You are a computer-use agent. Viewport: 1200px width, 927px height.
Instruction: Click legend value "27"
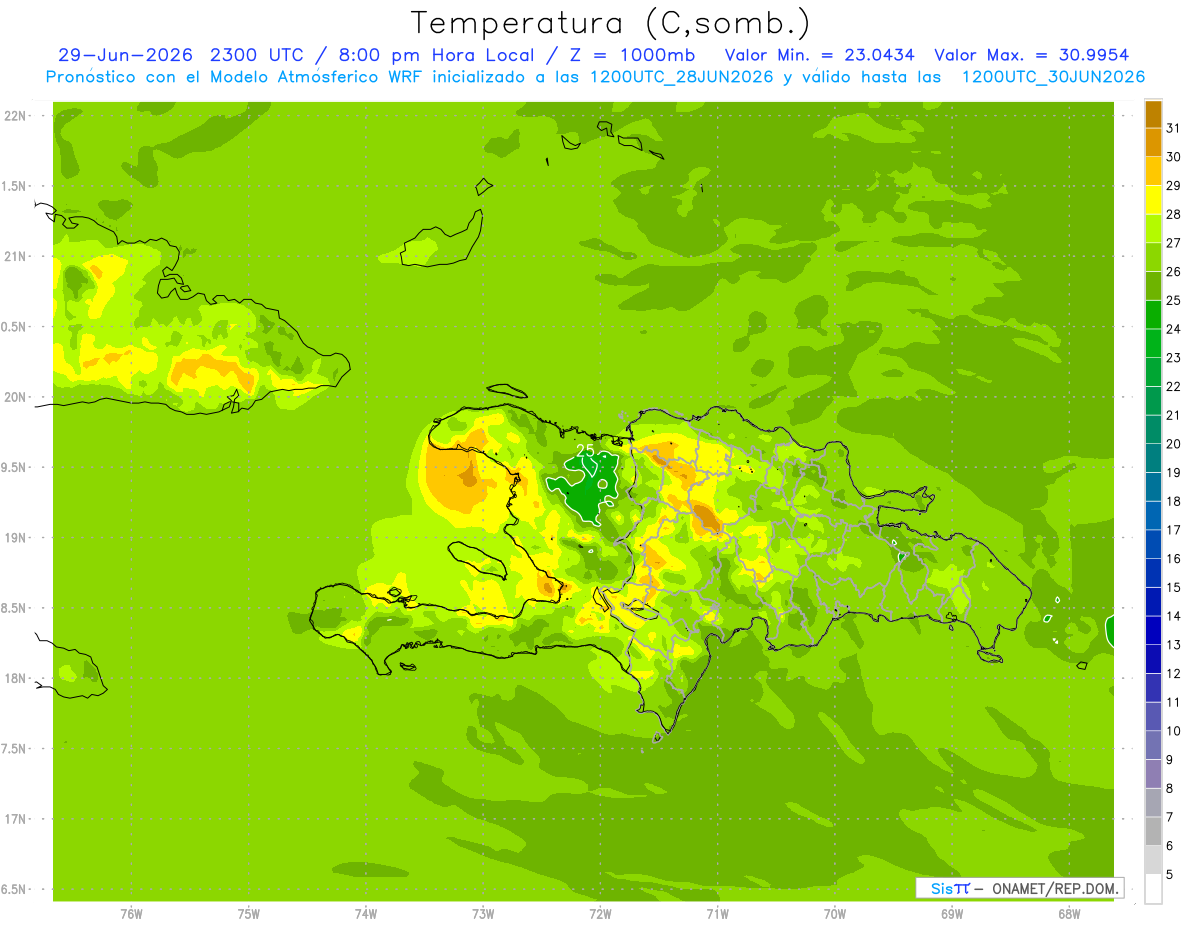(x=1174, y=242)
